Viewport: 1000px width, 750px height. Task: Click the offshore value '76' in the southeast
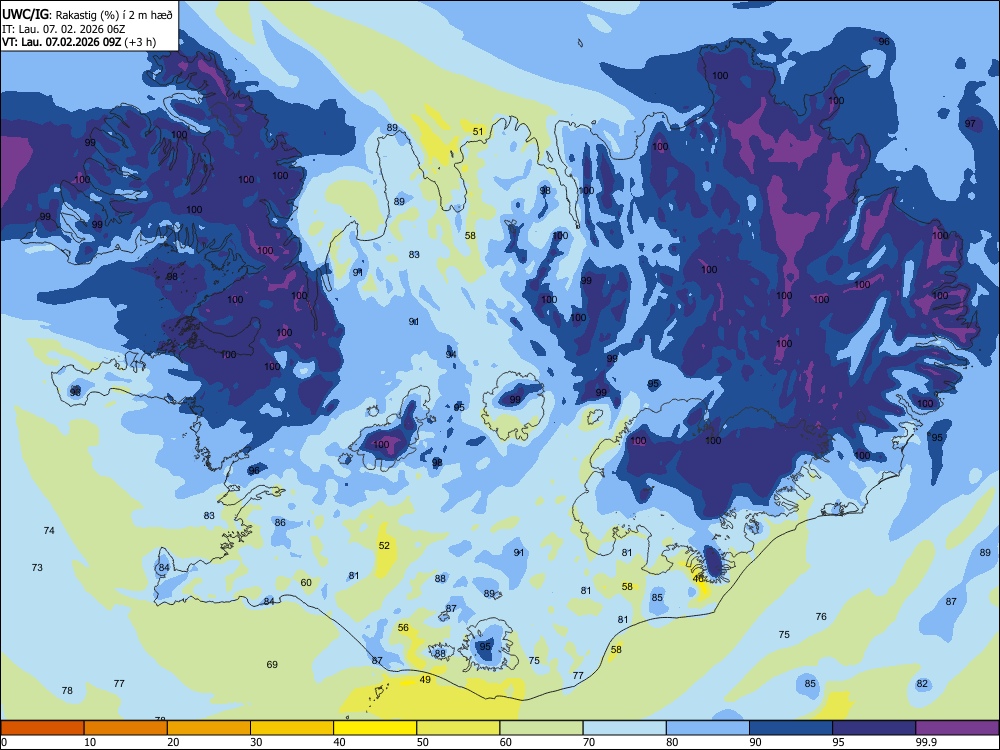click(x=821, y=617)
